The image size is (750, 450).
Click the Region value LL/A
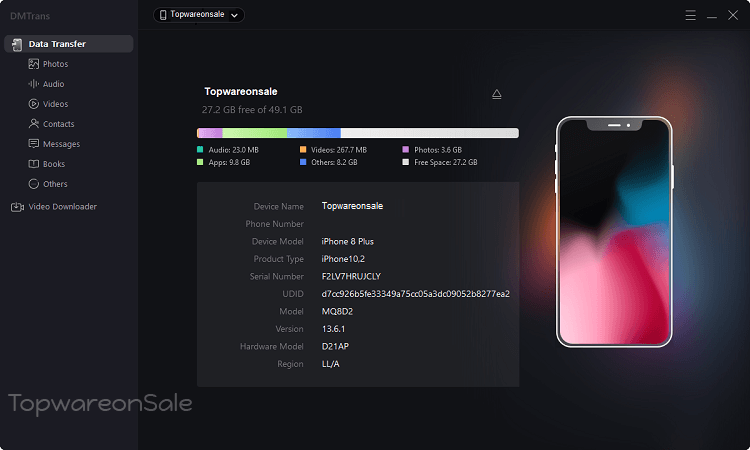coord(331,364)
